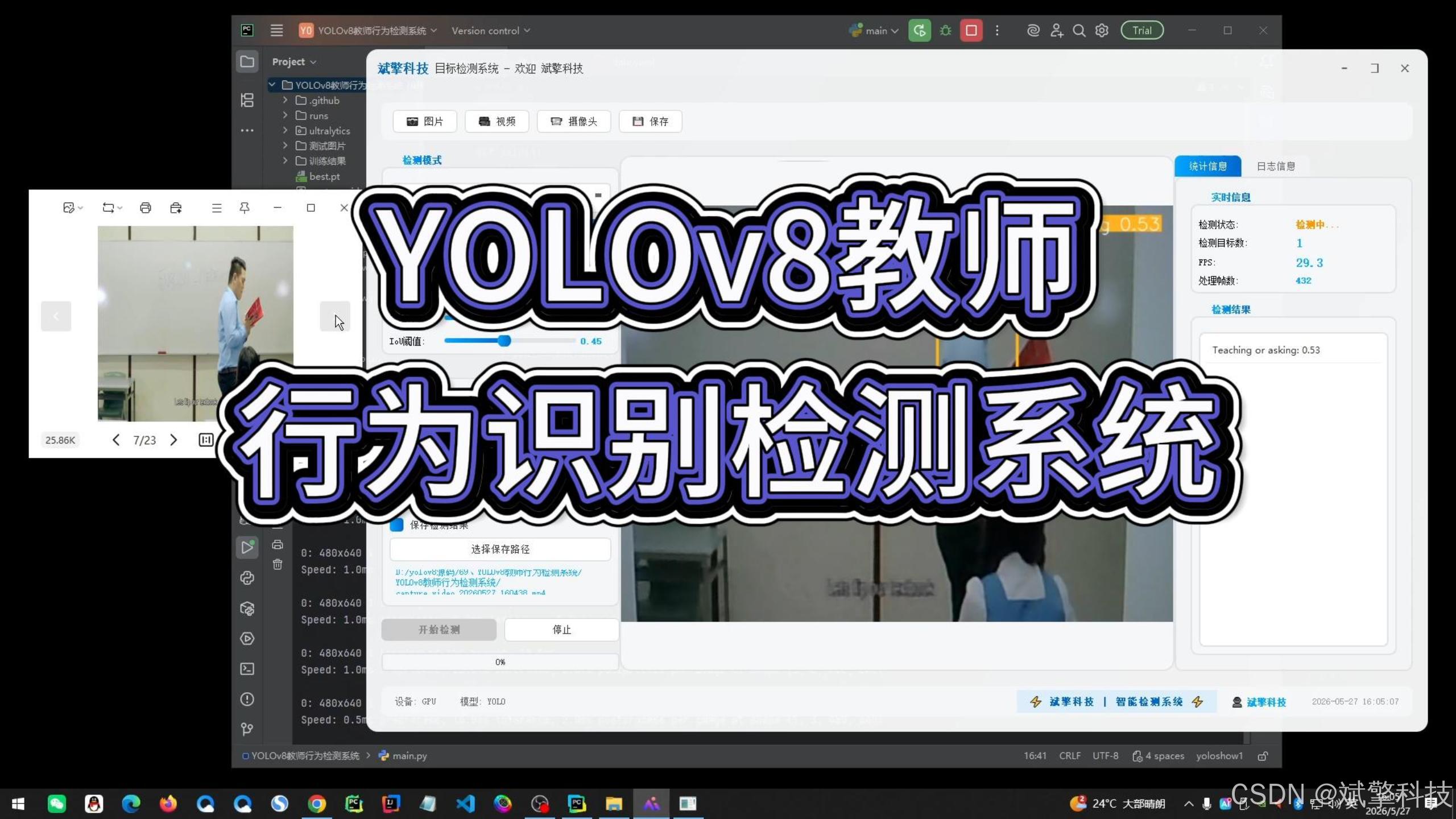
Task: Click the 0% detection progress bar
Action: point(500,662)
